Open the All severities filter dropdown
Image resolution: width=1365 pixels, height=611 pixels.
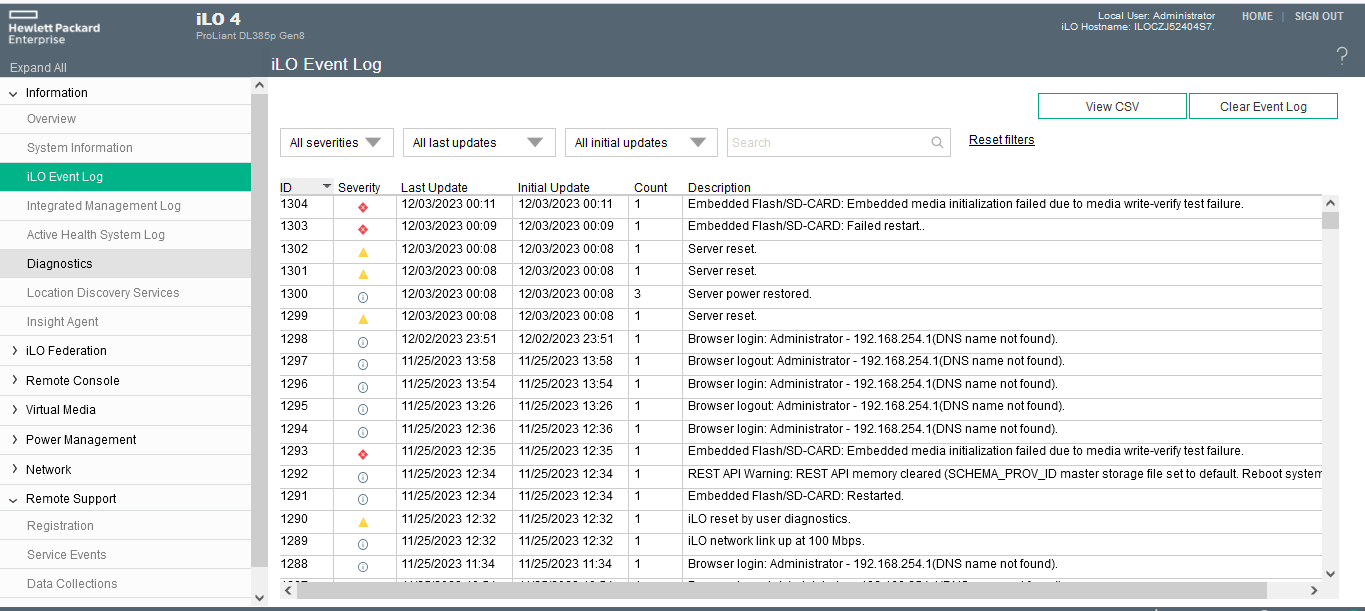click(x=336, y=143)
